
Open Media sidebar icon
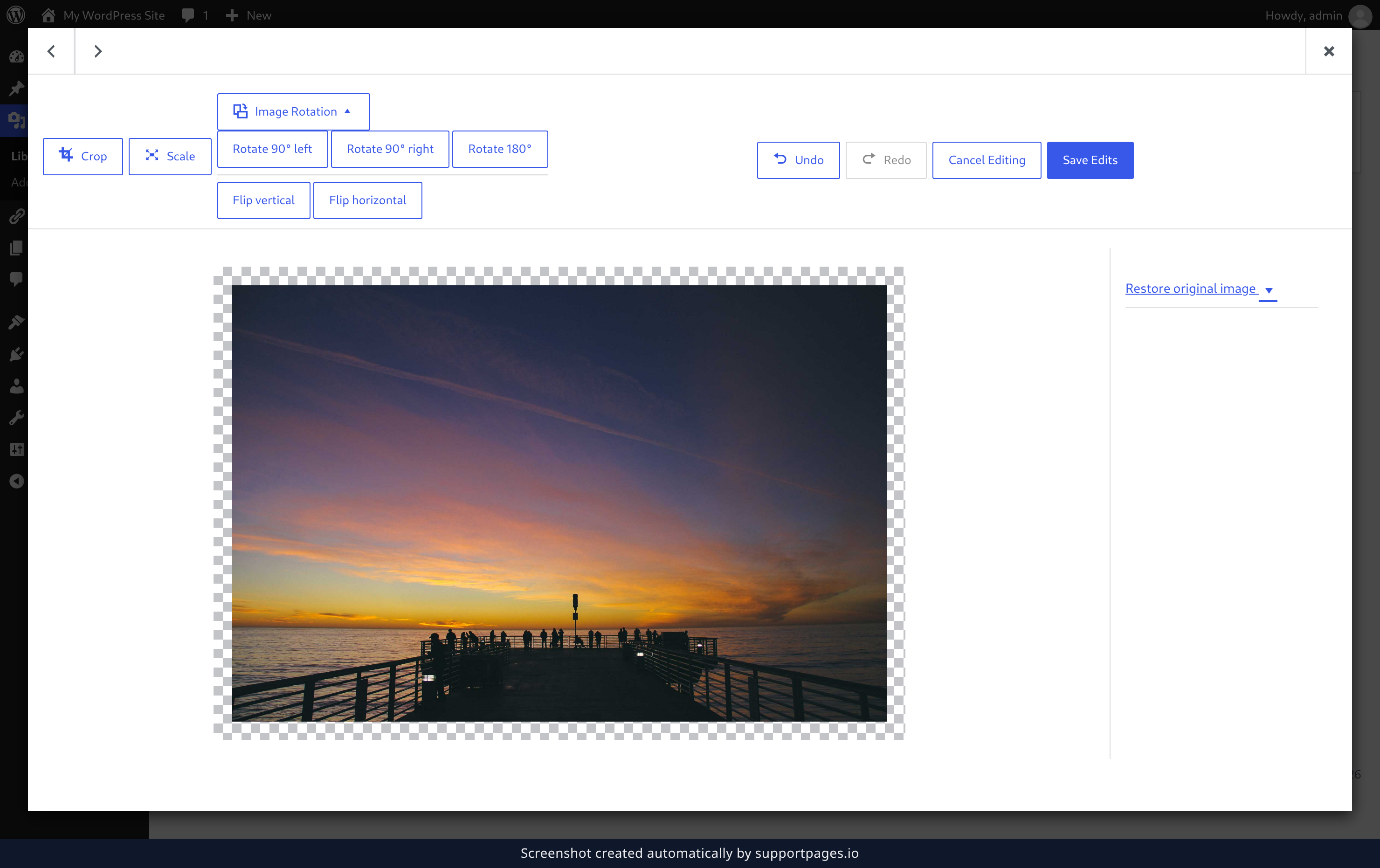[16, 120]
